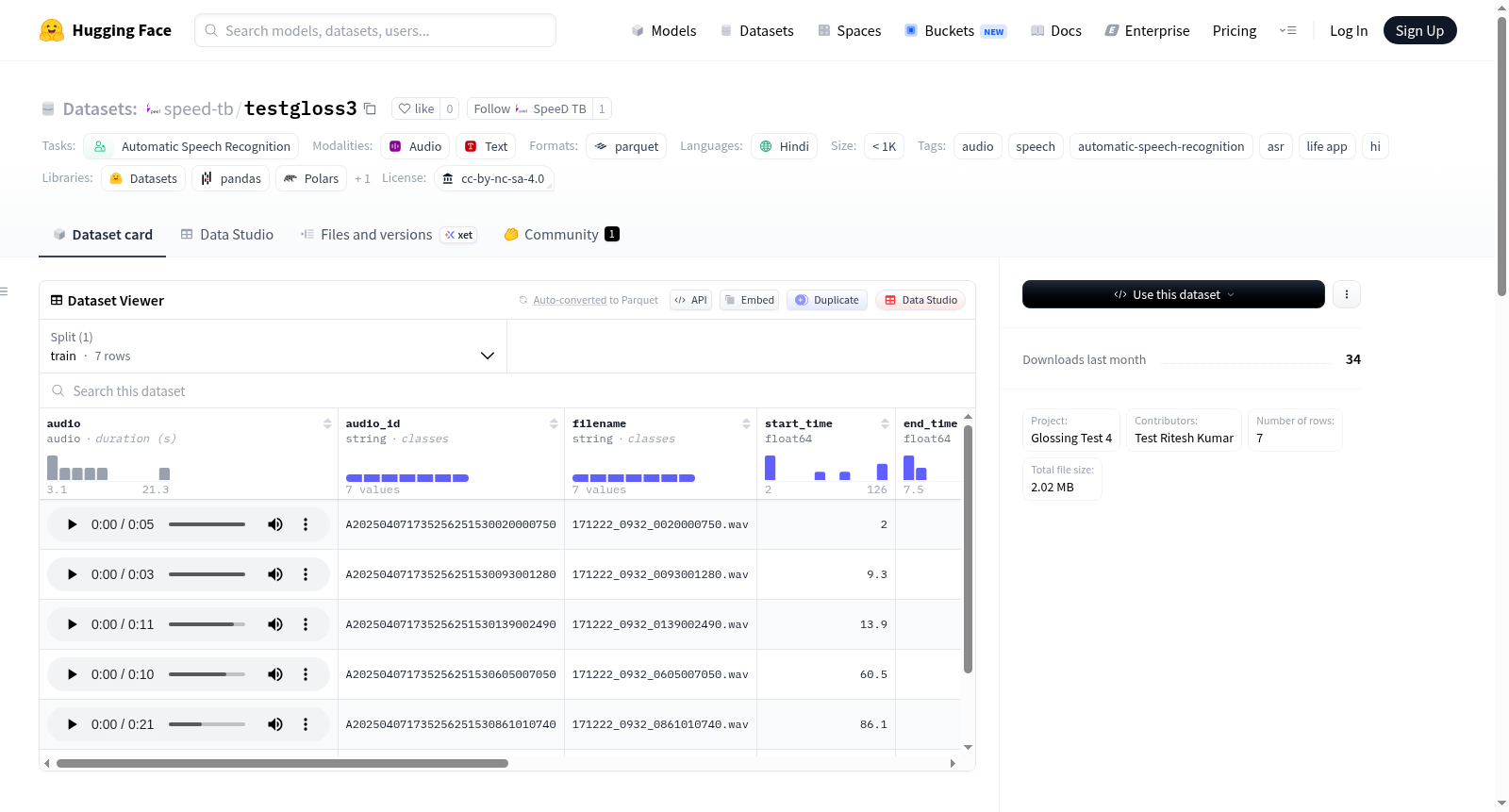
Task: Play the 0:11 audio clip
Action: [x=72, y=624]
